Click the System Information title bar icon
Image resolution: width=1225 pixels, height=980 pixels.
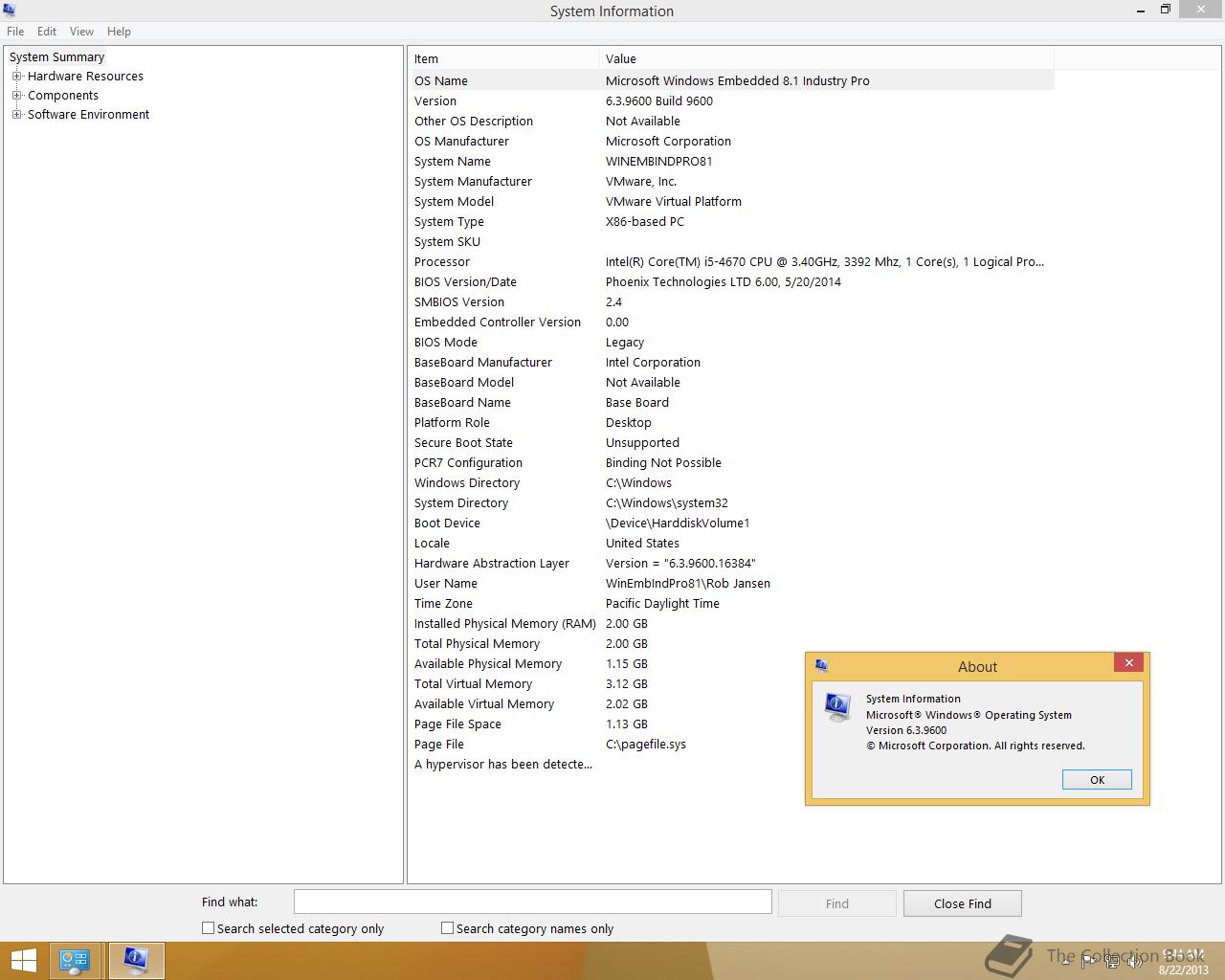(x=10, y=11)
